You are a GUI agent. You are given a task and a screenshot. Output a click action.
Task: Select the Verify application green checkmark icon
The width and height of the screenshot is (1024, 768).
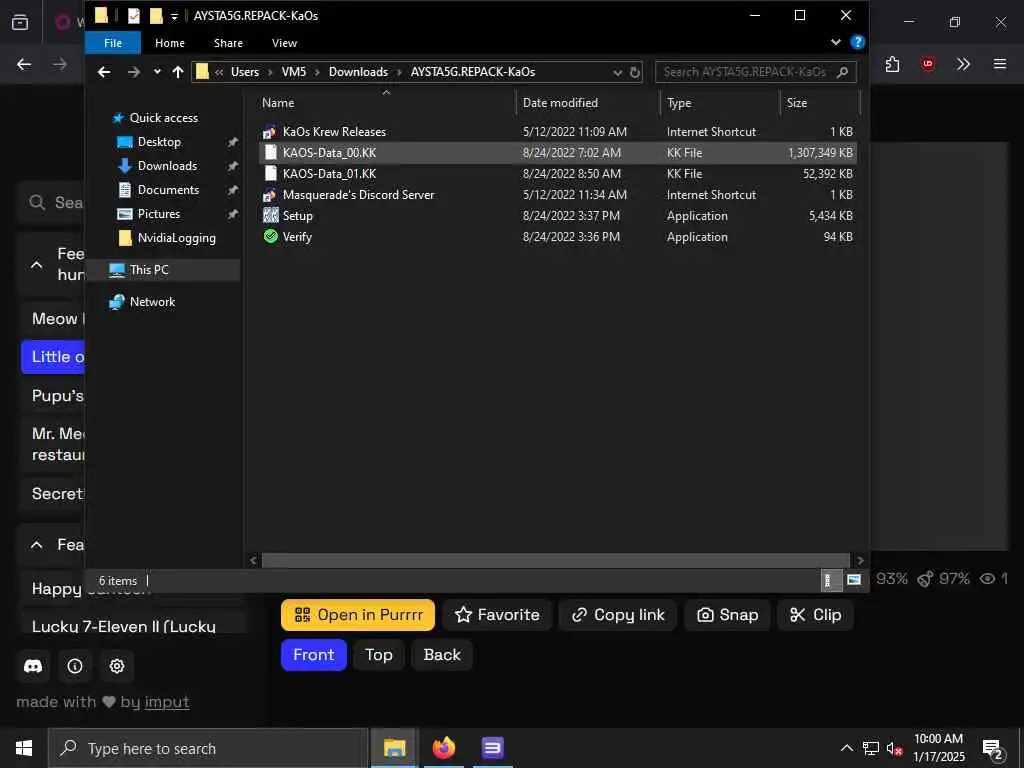(270, 236)
